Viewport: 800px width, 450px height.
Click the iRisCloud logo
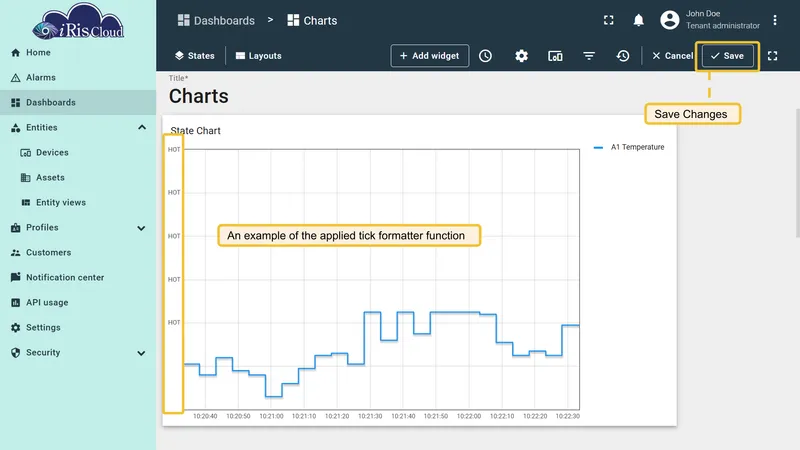pos(78,21)
